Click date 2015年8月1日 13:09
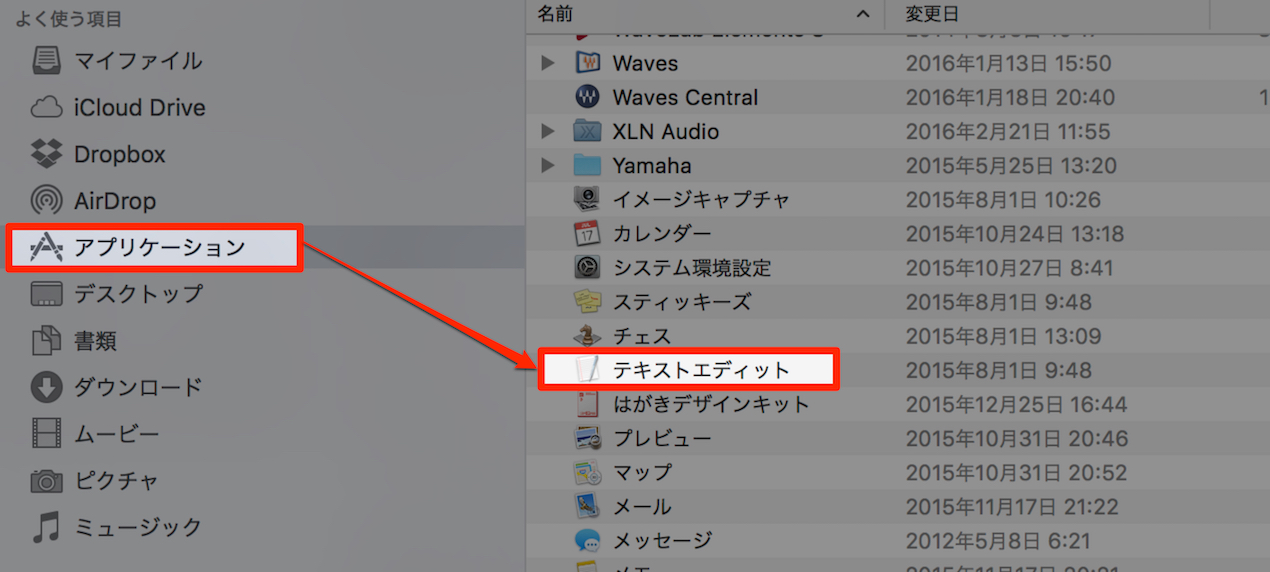The image size is (1270, 572). tap(1003, 336)
